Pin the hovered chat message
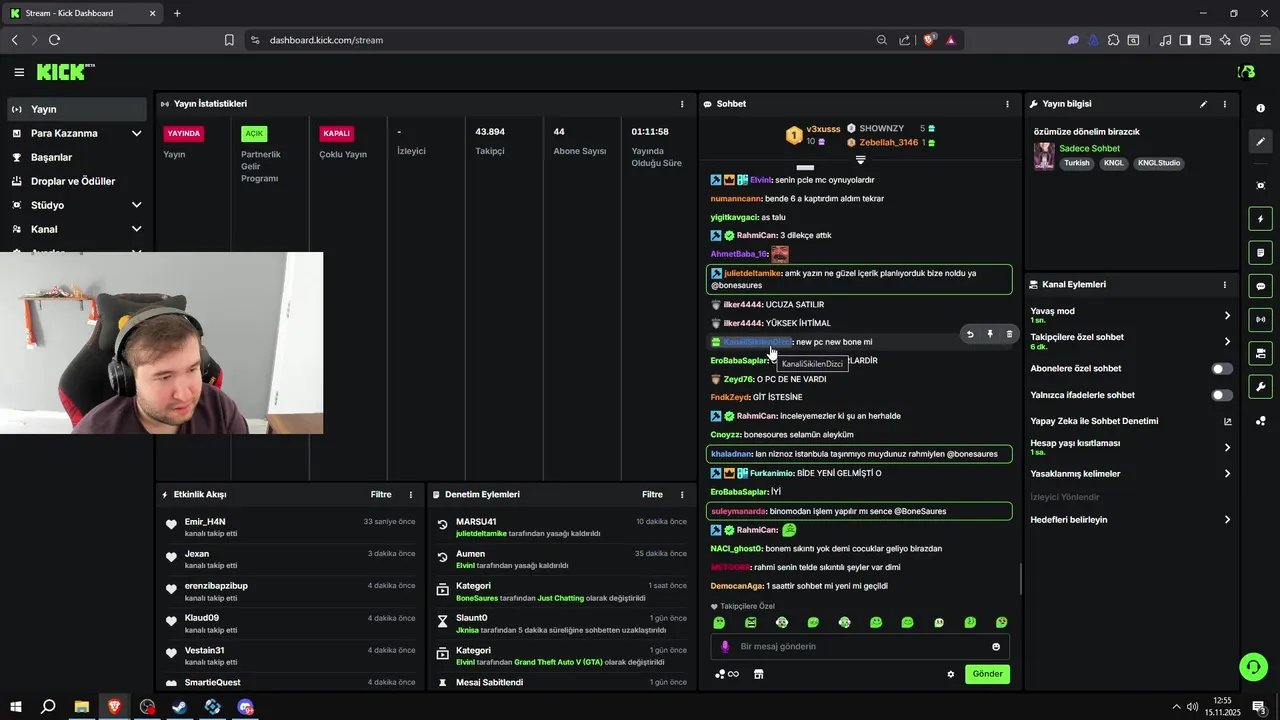Viewport: 1280px width, 720px height. (989, 334)
